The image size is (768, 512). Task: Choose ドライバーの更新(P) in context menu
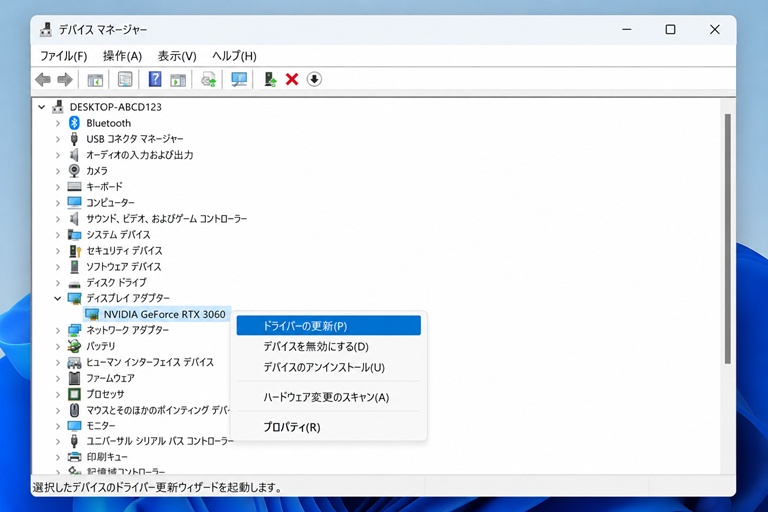tap(328, 326)
